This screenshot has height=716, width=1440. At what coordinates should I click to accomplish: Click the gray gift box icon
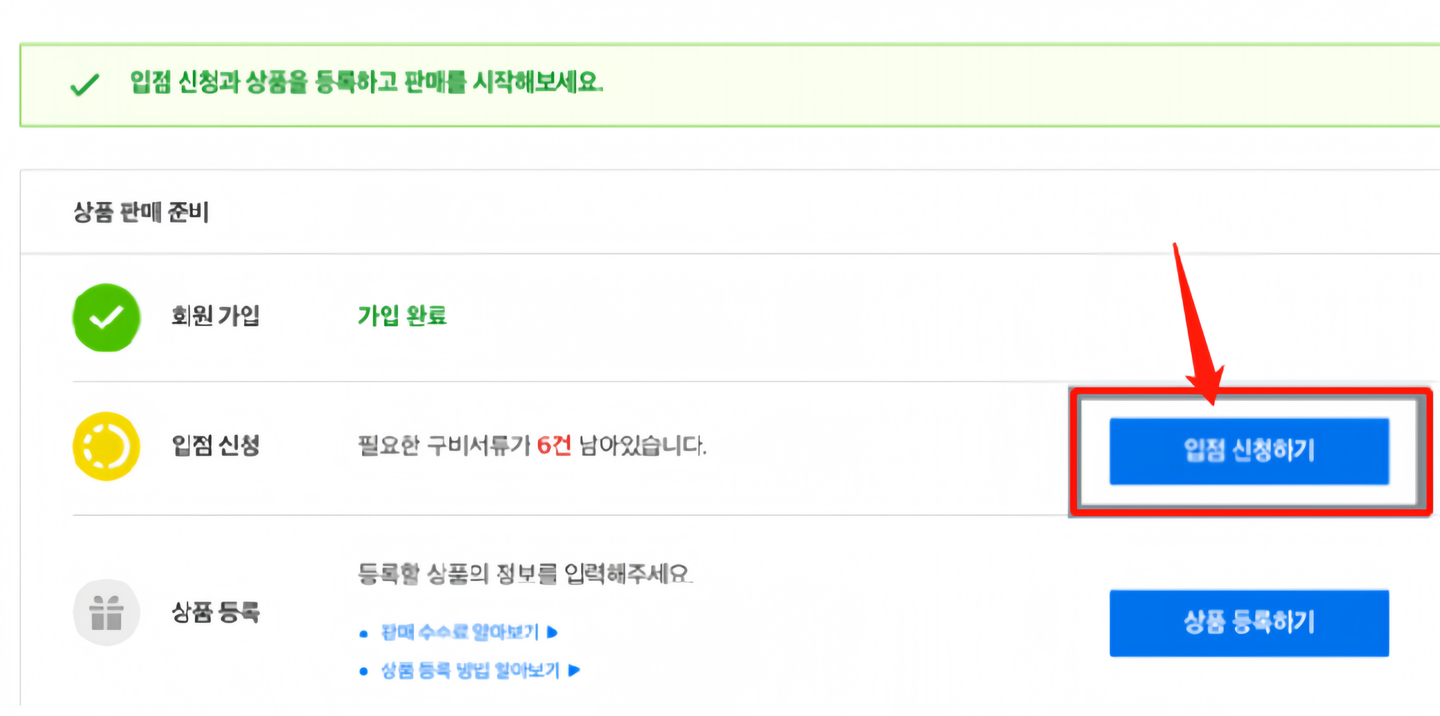pyautogui.click(x=105, y=612)
